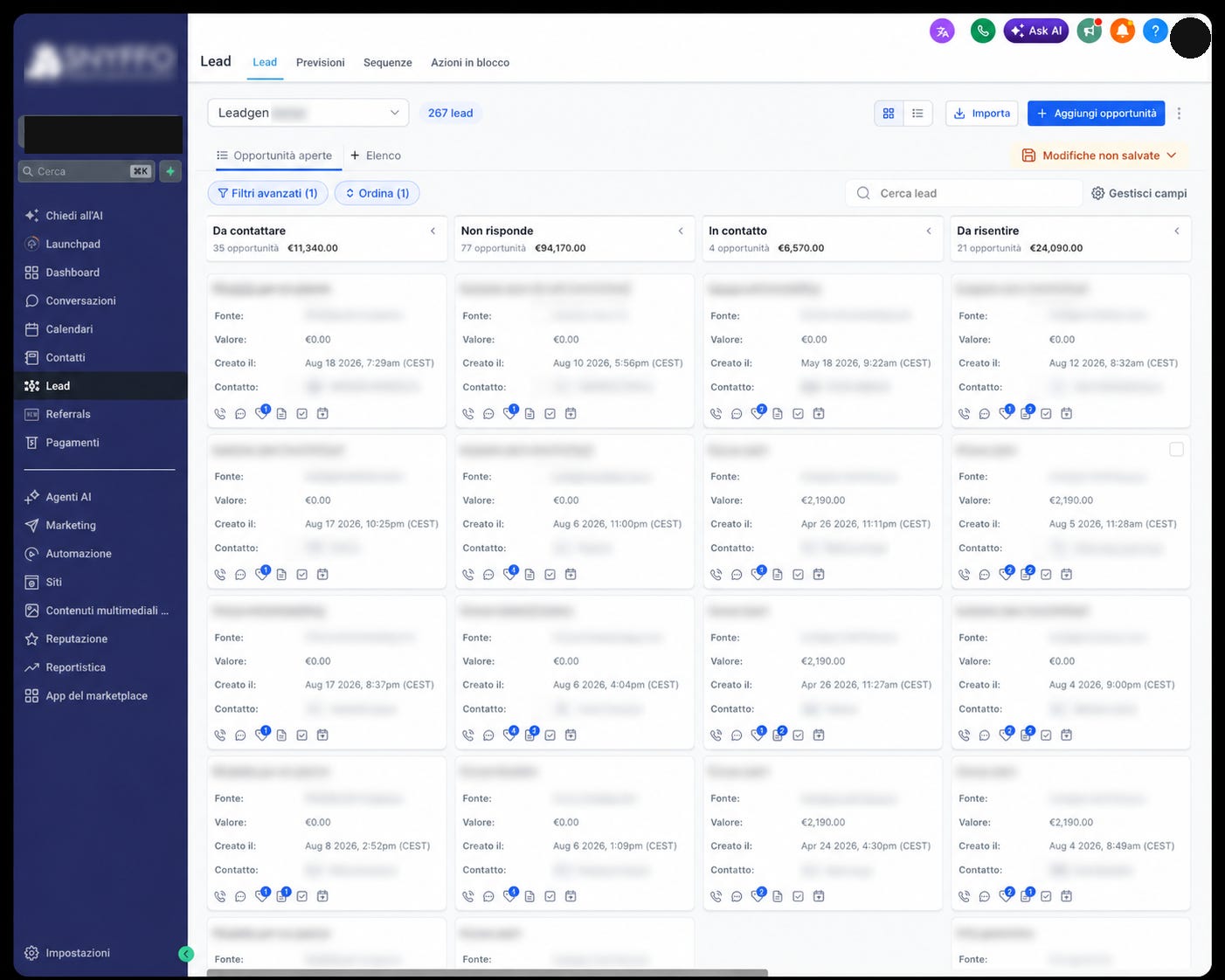1225x980 pixels.
Task: Expand Modifiche non salvate dropdown
Action: [x=1099, y=155]
